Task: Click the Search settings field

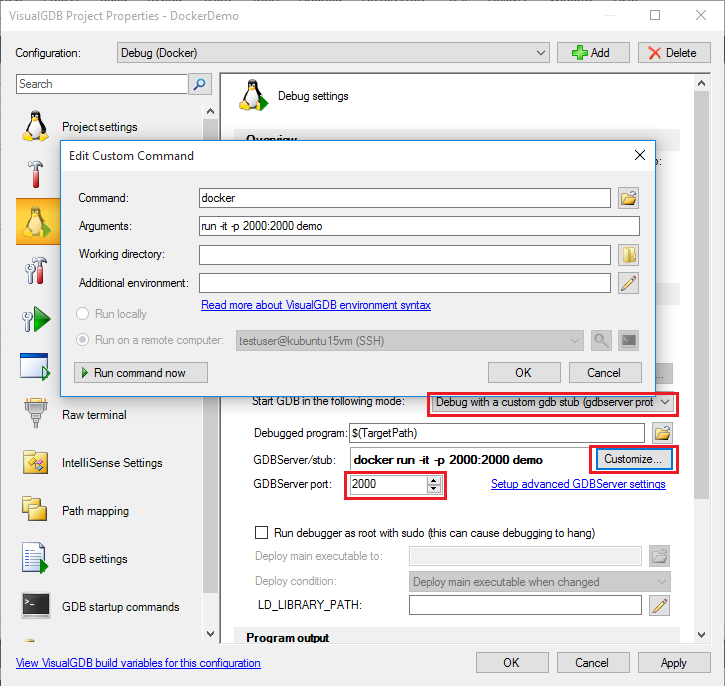Action: click(x=102, y=84)
